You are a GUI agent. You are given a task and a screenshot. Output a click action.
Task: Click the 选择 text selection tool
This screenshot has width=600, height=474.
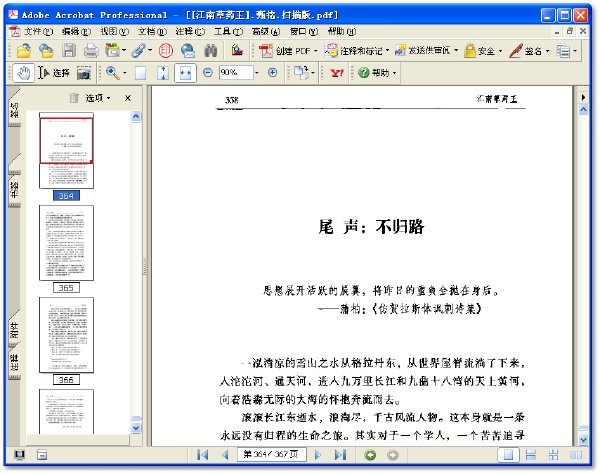pos(54,73)
